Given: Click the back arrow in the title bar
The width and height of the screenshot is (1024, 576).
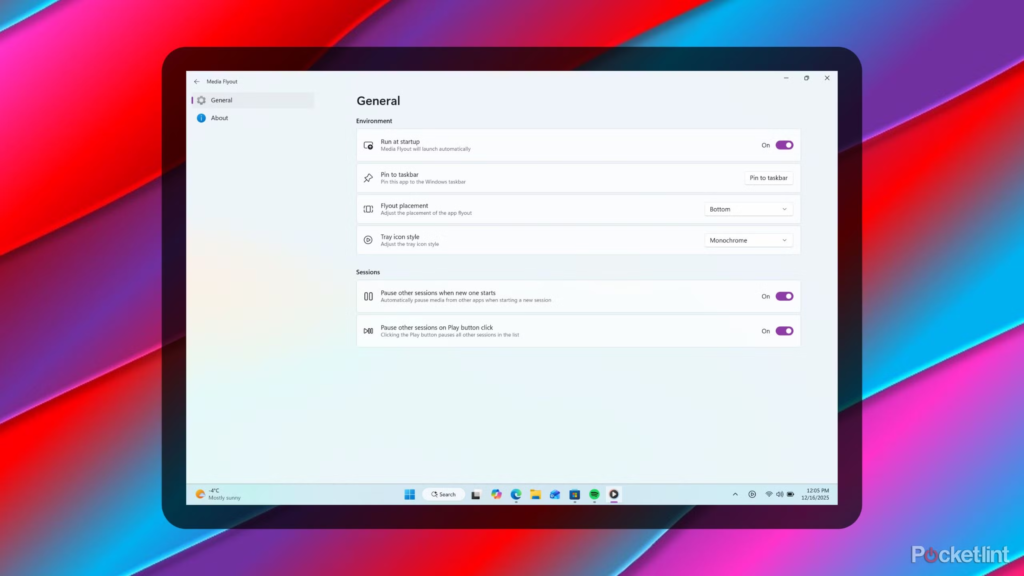Looking at the screenshot, I should (x=196, y=81).
